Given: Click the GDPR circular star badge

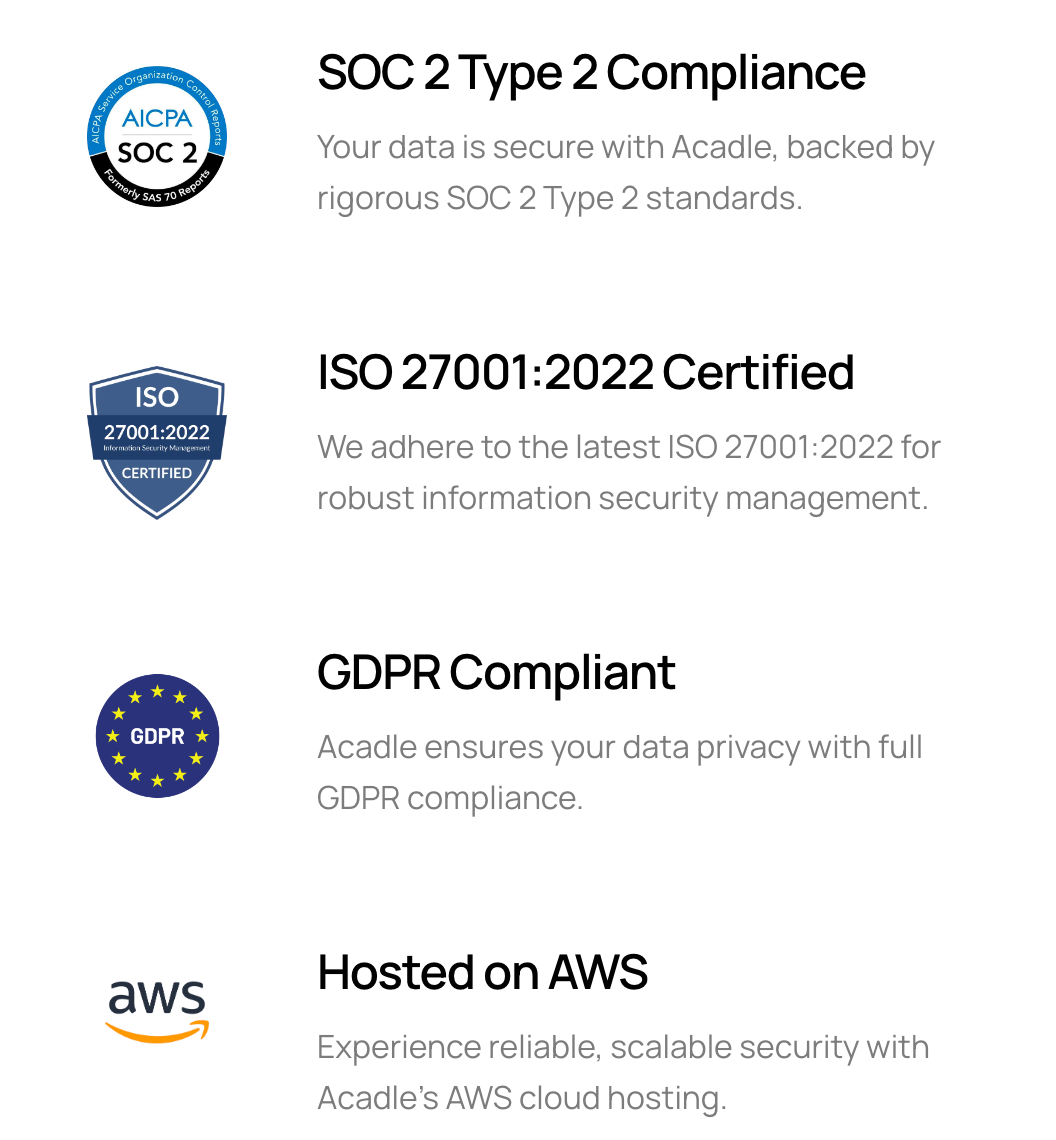Looking at the screenshot, I should tap(157, 736).
